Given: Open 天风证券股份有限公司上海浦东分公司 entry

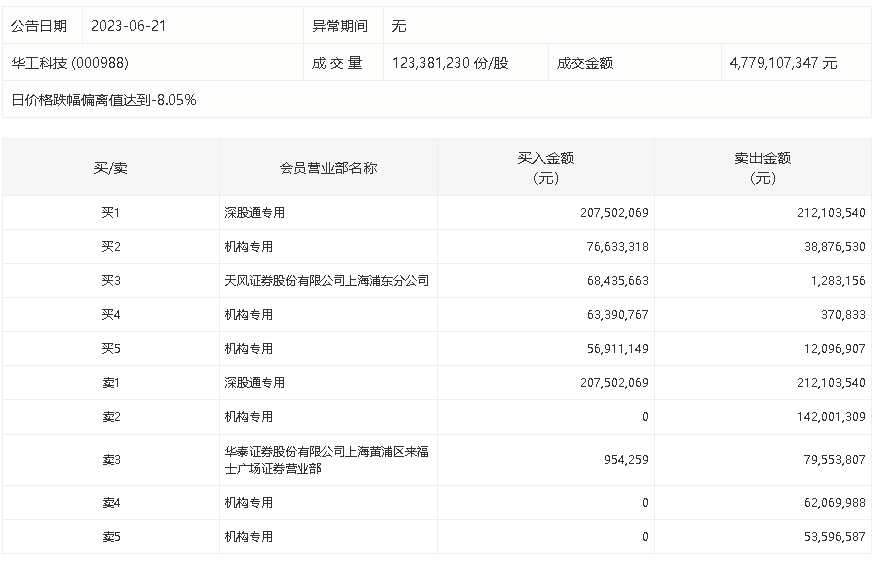Looking at the screenshot, I should coord(326,281).
